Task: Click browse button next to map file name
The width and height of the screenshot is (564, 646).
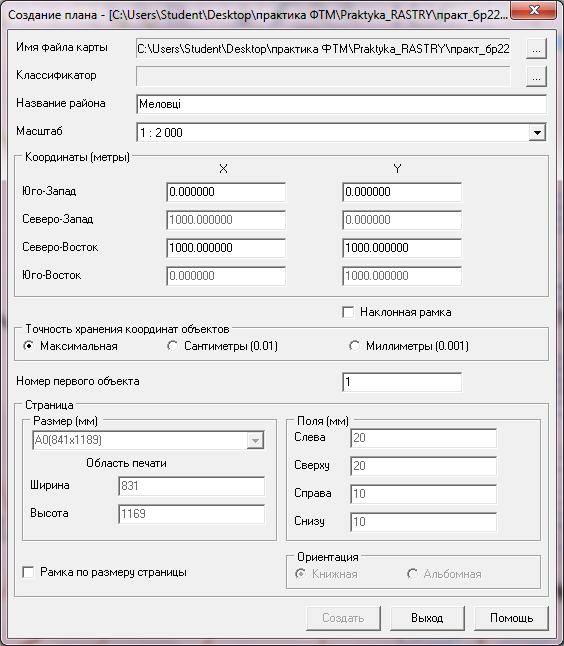Action: pyautogui.click(x=536, y=49)
